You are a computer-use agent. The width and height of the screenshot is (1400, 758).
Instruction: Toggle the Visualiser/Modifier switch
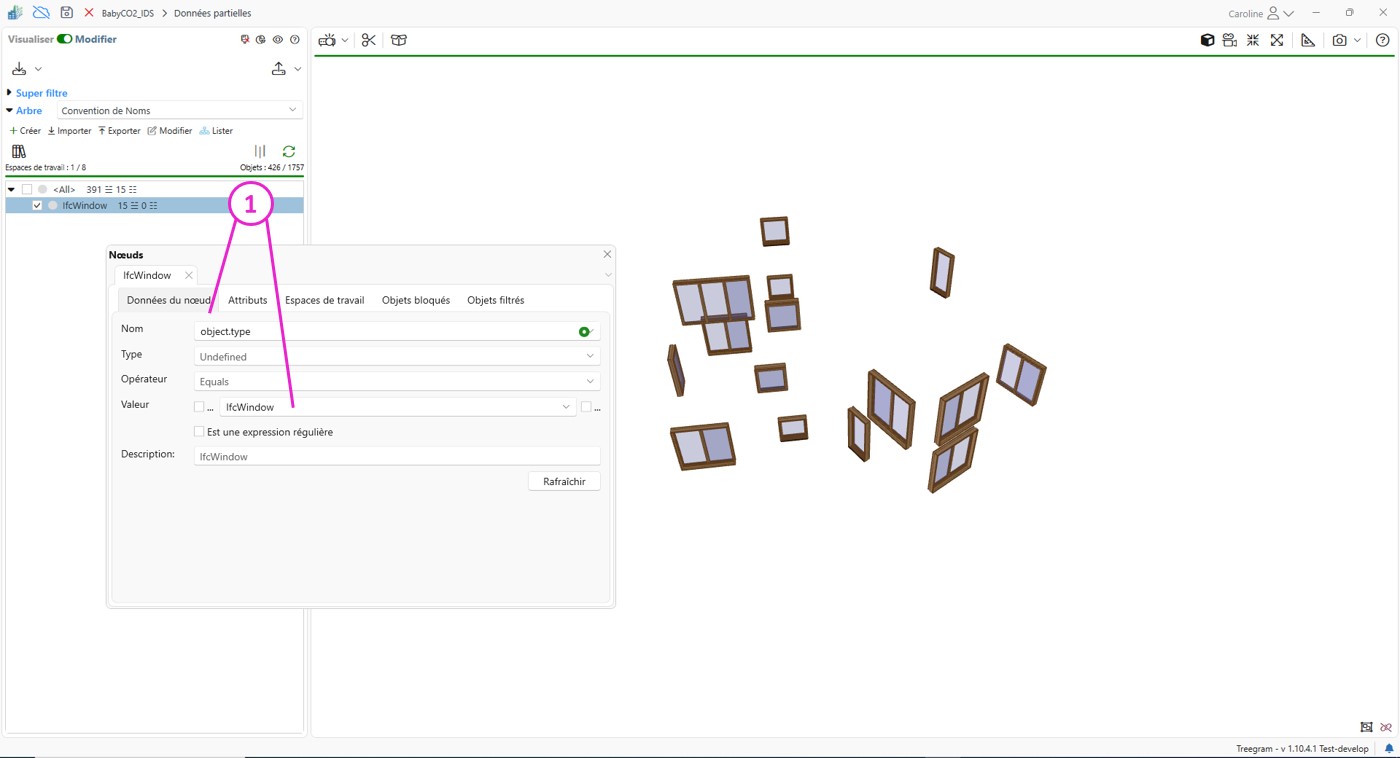click(64, 39)
